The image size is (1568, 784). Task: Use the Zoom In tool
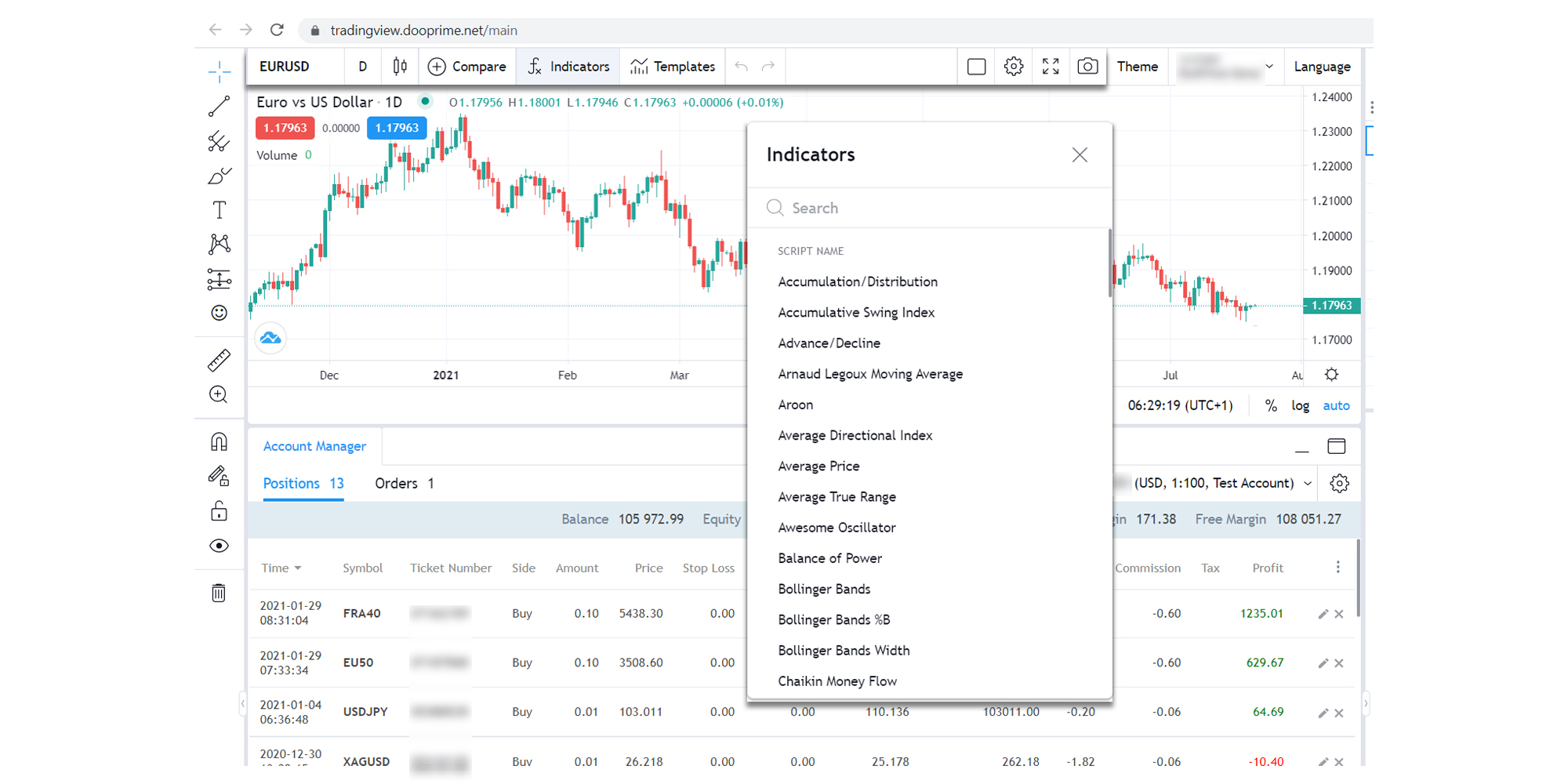coord(220,394)
